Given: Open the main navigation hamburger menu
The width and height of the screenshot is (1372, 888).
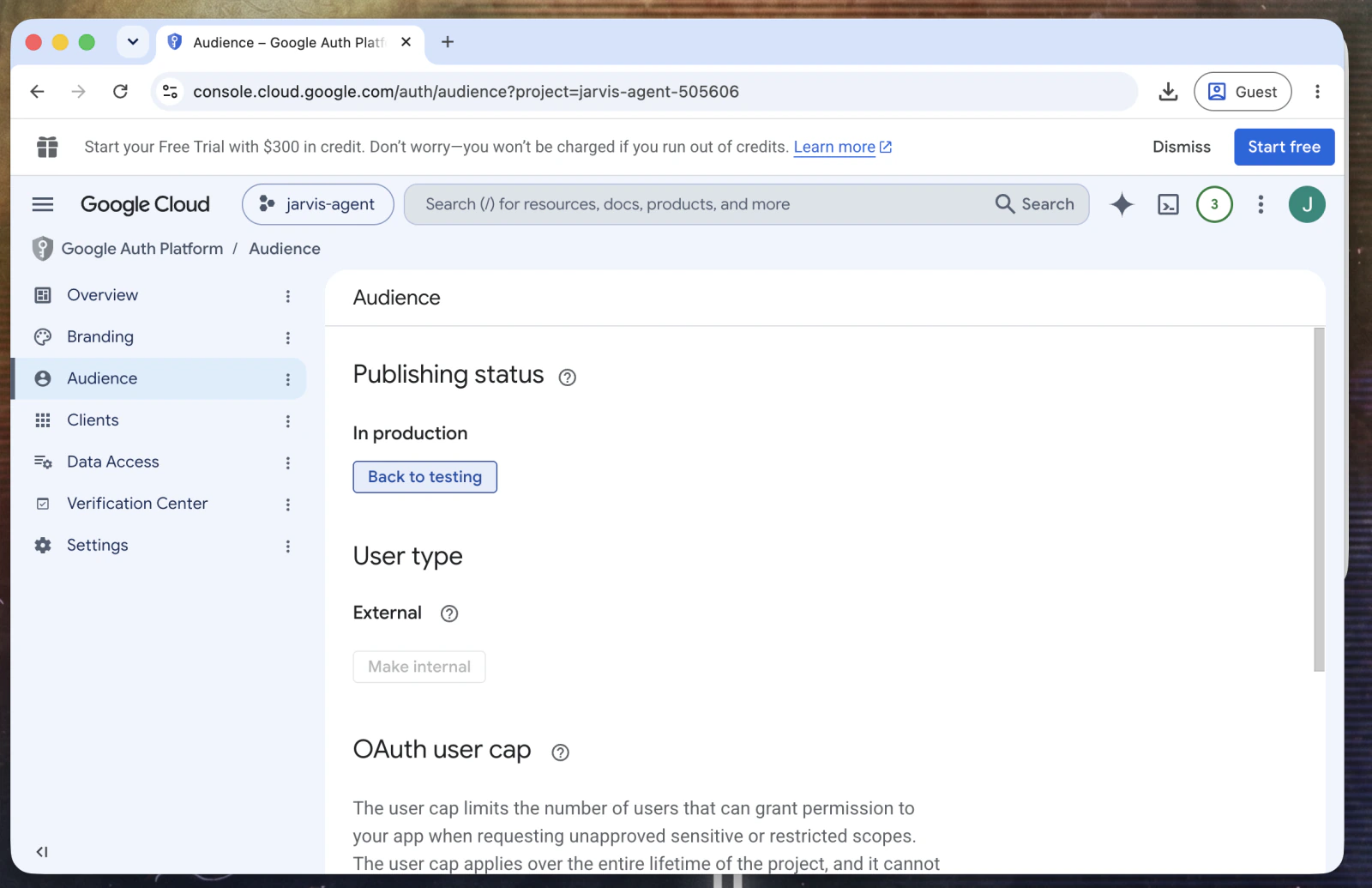Looking at the screenshot, I should pos(43,204).
